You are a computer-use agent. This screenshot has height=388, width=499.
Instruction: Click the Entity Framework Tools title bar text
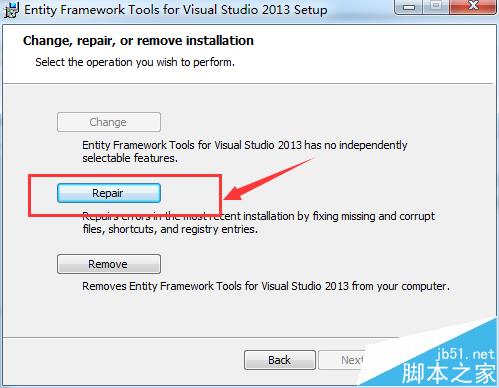pyautogui.click(x=176, y=10)
